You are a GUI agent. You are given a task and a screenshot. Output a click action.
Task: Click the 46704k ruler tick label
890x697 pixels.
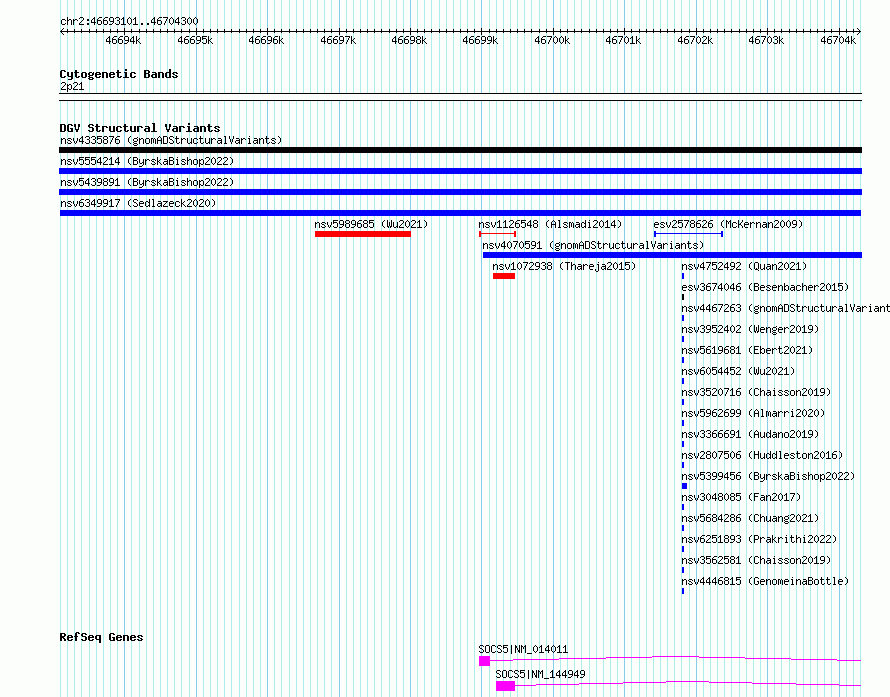838,40
